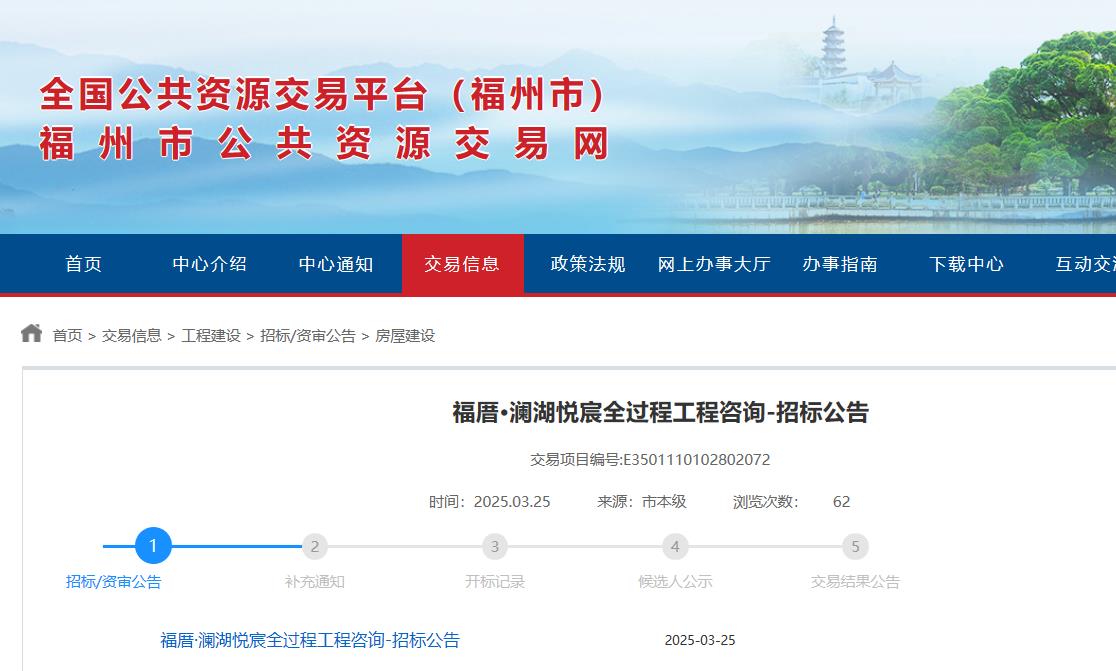The image size is (1116, 671).
Task: Click the 工程建设 breadcrumb link
Action: pos(211,336)
